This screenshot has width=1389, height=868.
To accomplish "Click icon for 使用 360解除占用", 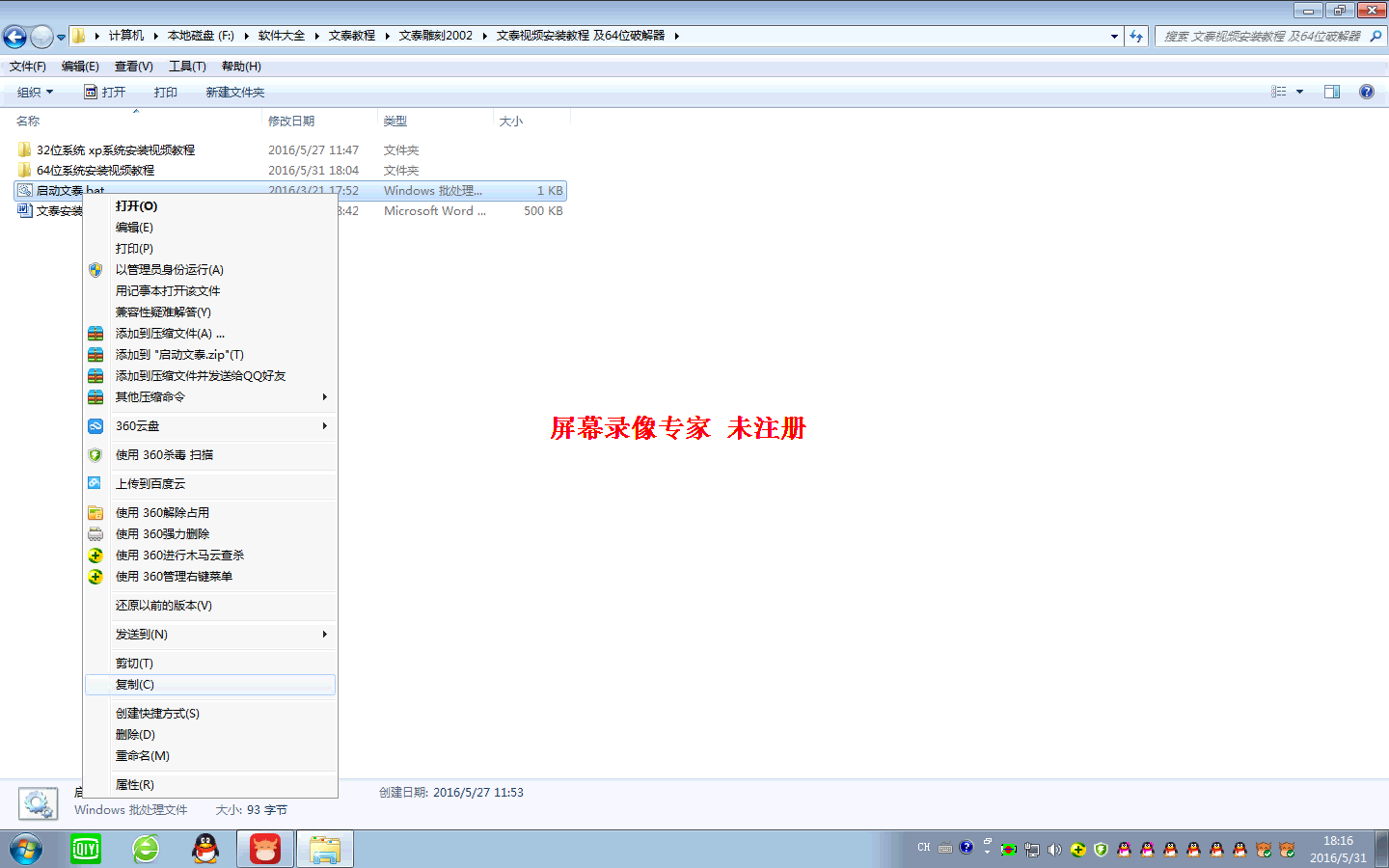I will 95,513.
